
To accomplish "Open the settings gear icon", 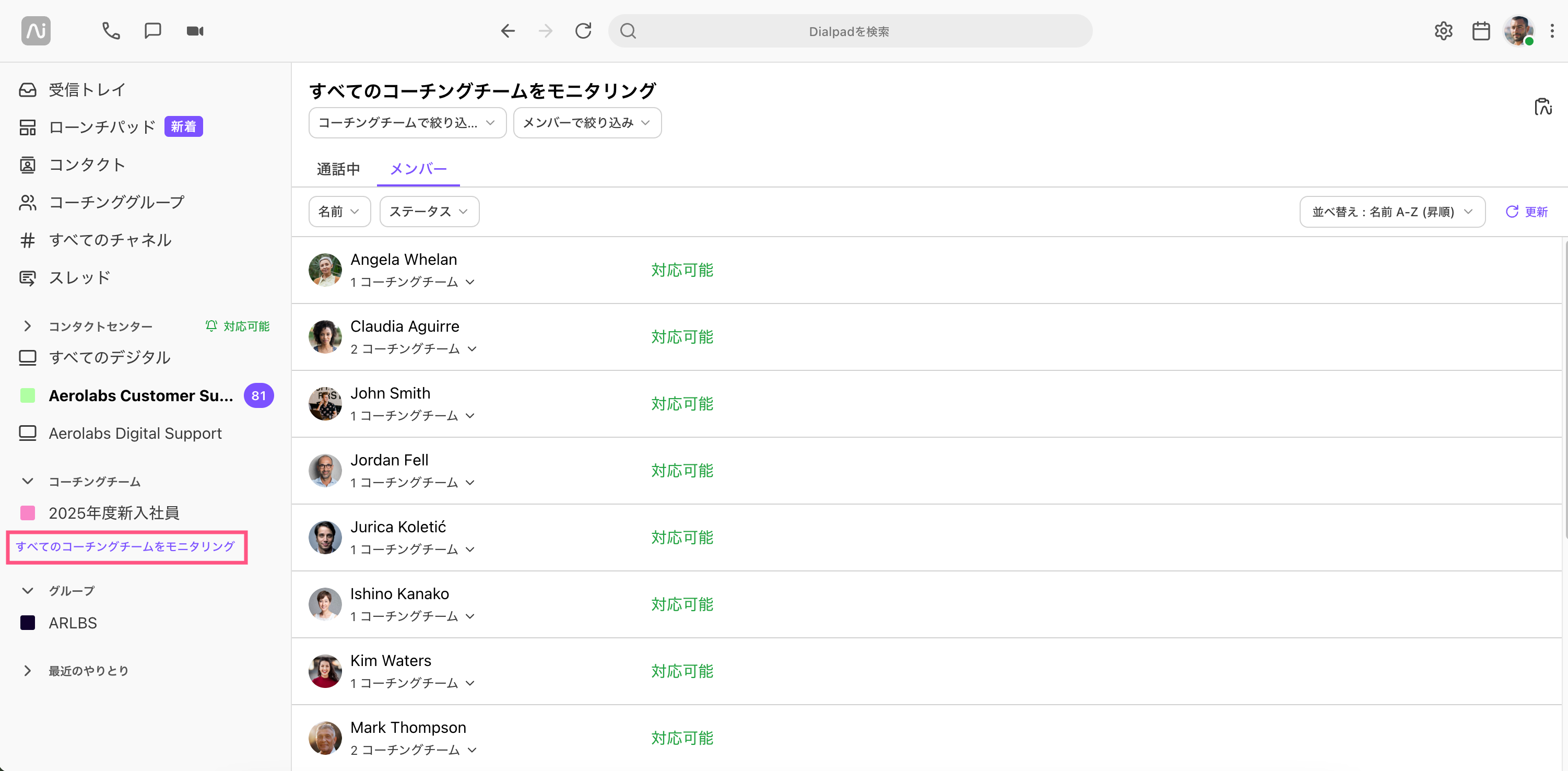I will (x=1443, y=31).
